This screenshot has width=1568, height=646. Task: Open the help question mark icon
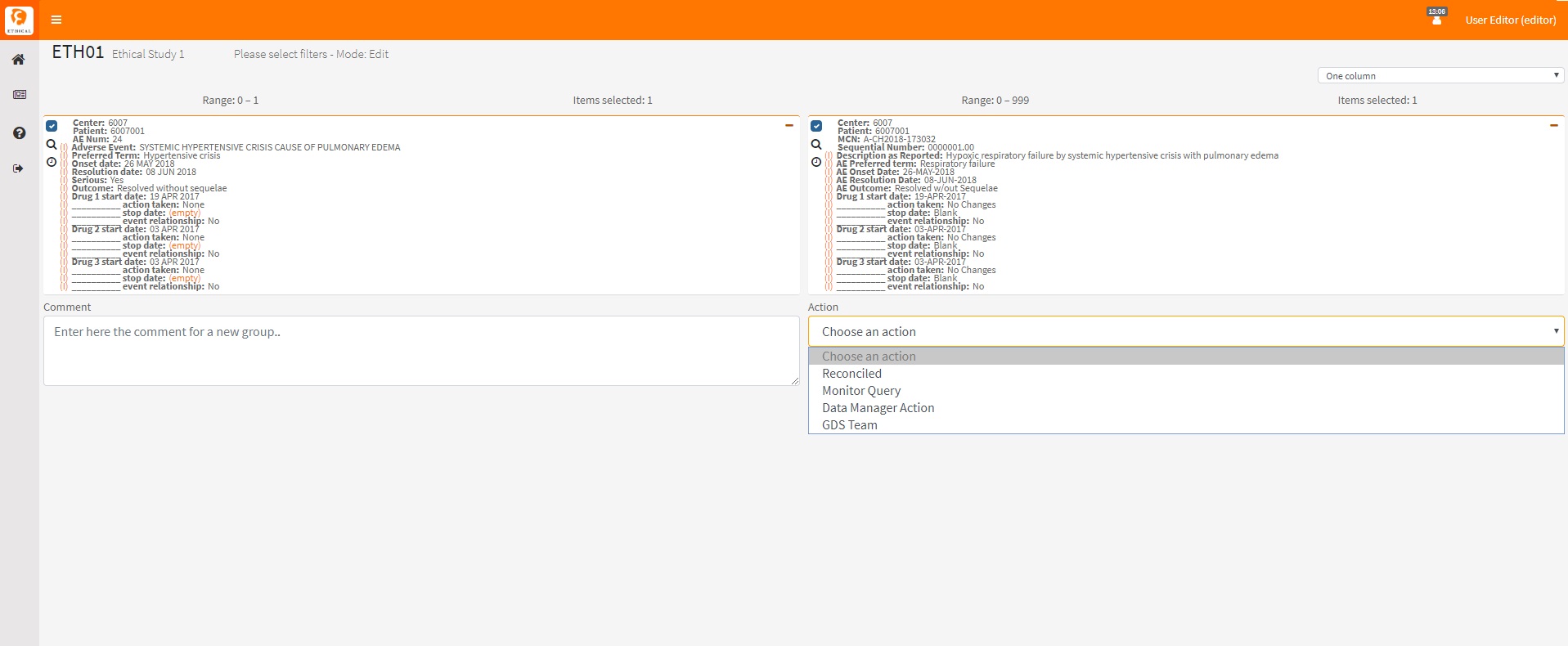click(19, 132)
